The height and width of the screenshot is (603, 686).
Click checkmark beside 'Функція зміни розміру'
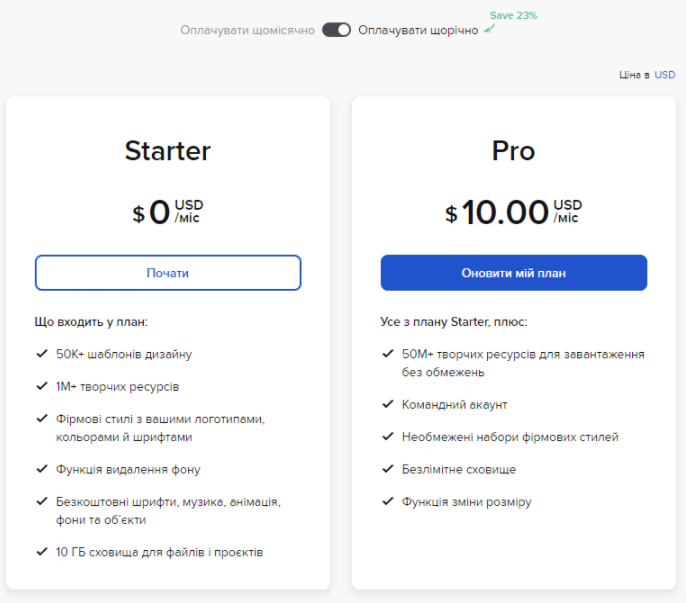click(x=388, y=501)
